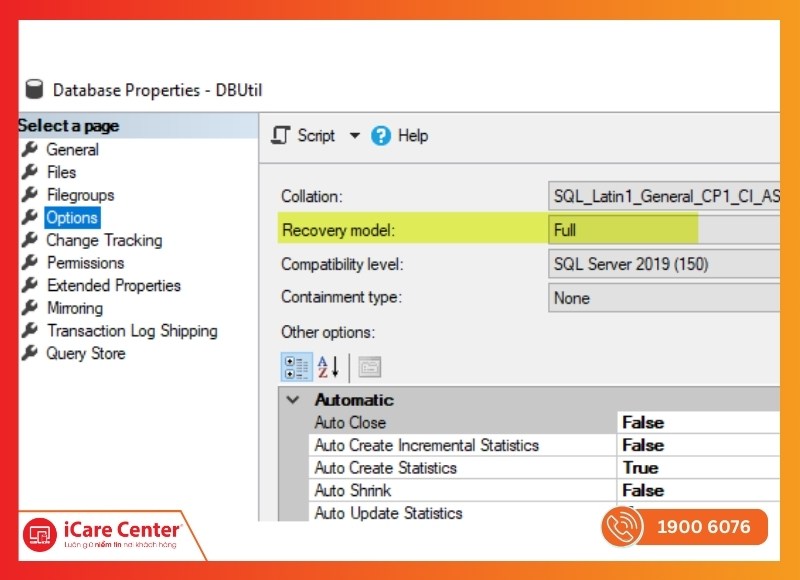This screenshot has height=580, width=800.
Task: Sort options grid alphabetically A-Z
Action: [328, 367]
